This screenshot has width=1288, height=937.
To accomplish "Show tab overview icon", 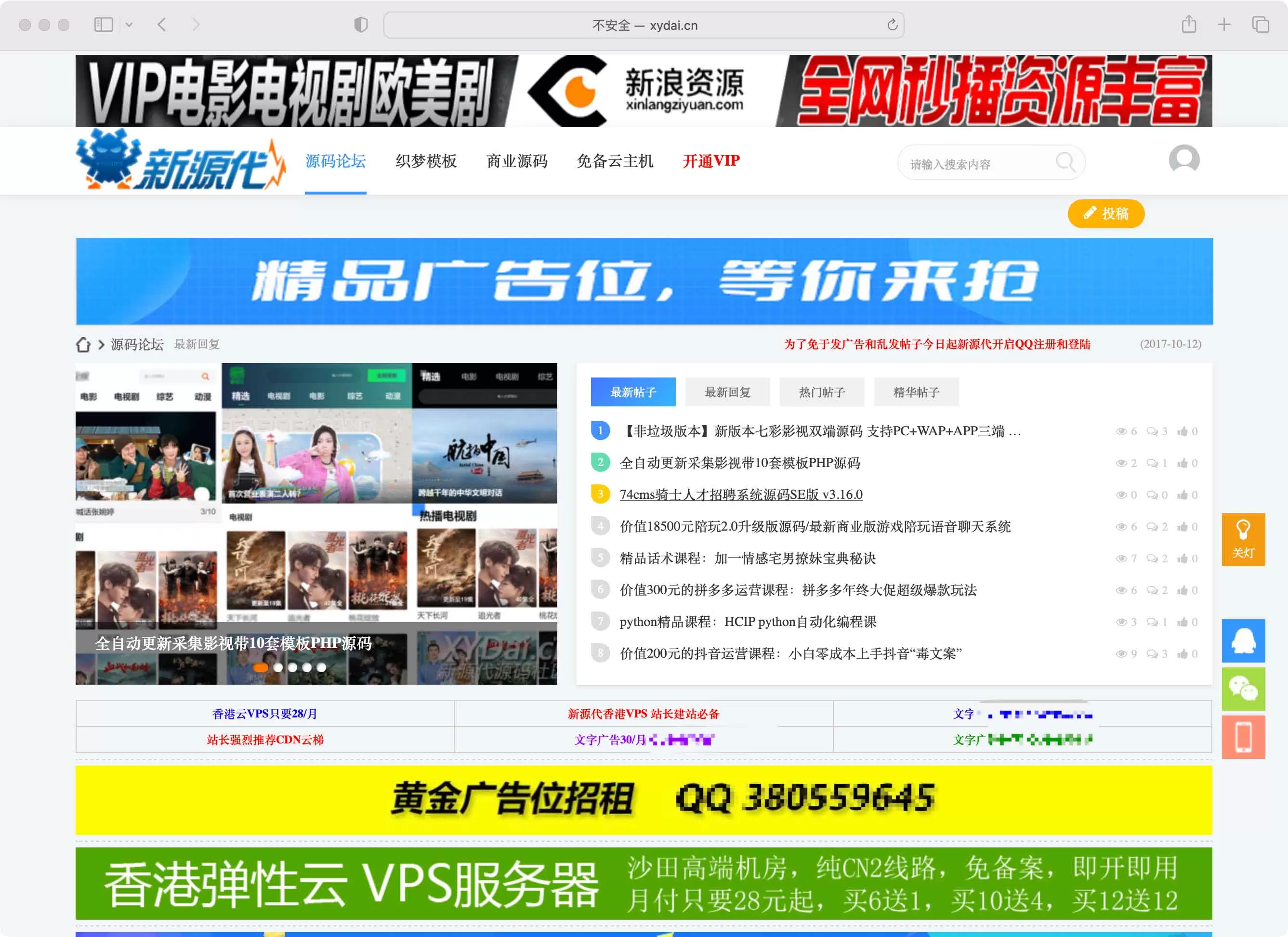I will coord(1260,25).
